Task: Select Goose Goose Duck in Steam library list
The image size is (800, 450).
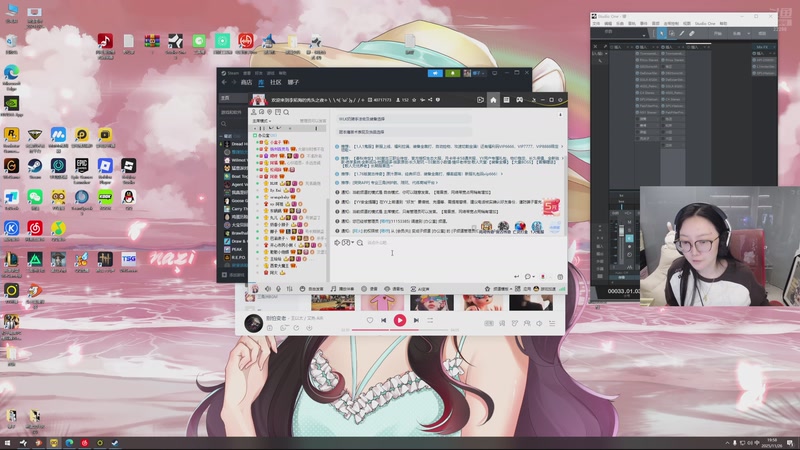Action: pyautogui.click(x=235, y=201)
